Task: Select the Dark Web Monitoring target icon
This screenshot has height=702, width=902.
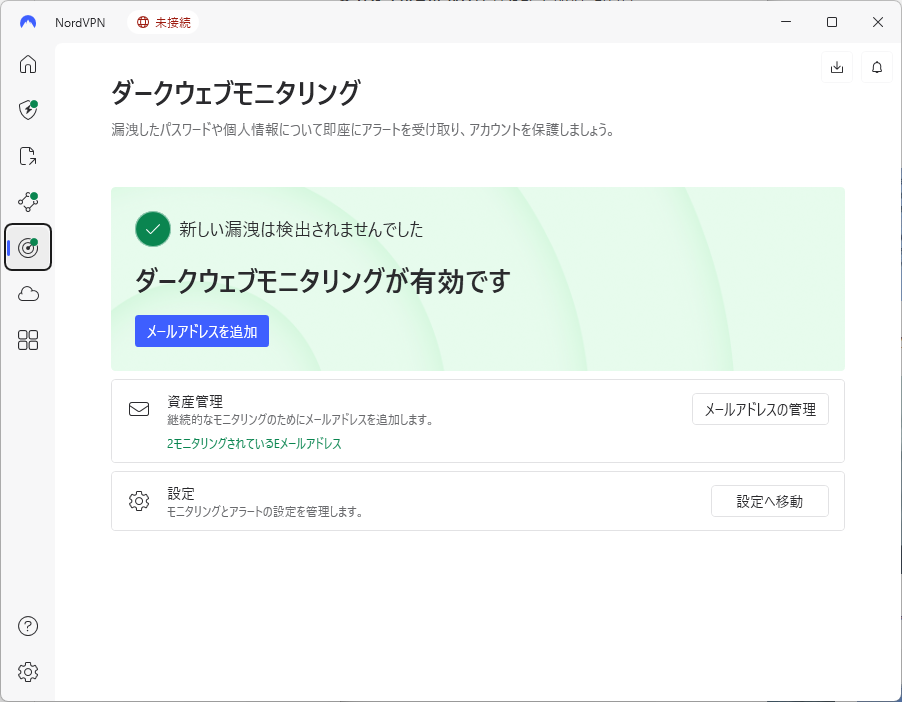Action: [x=27, y=247]
